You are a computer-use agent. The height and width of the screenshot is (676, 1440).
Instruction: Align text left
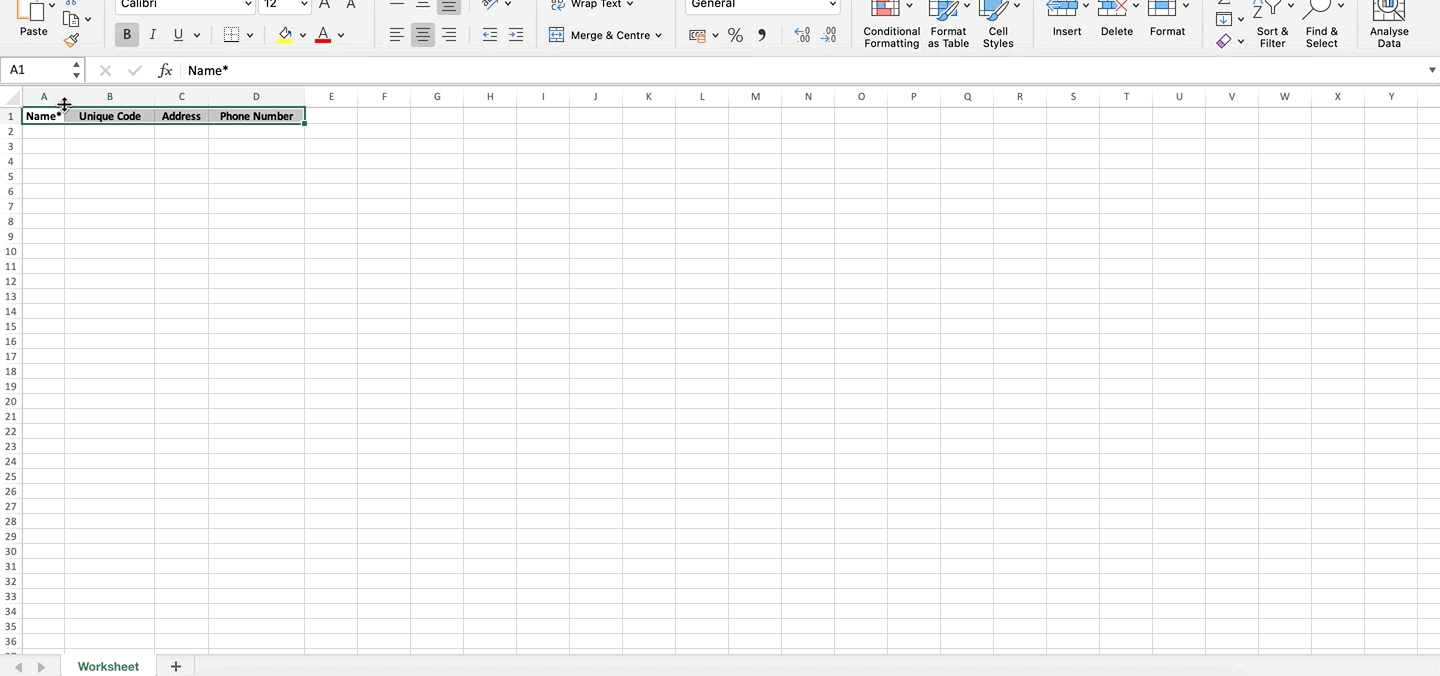(x=397, y=35)
